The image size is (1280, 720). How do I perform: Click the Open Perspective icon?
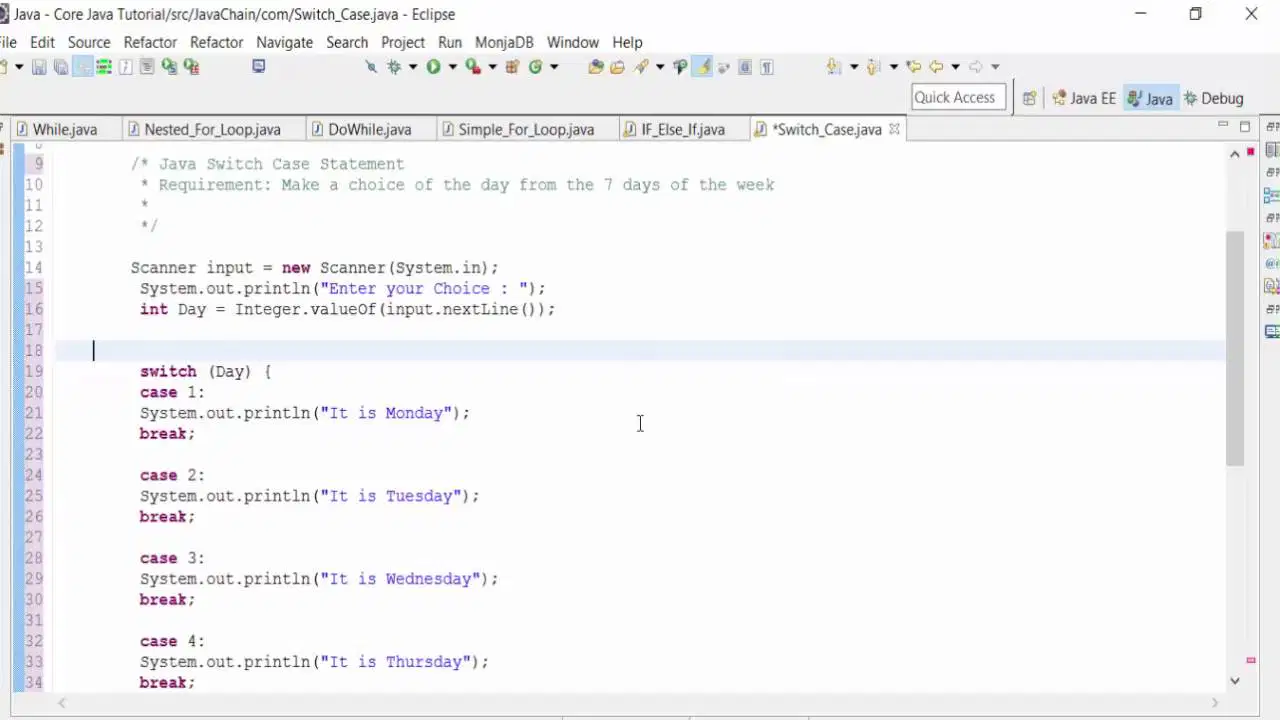point(1029,98)
